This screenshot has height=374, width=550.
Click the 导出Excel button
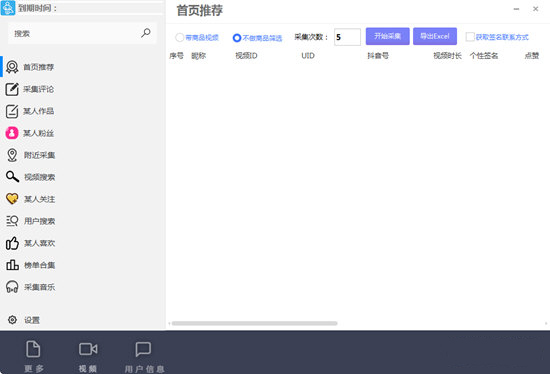coord(435,36)
